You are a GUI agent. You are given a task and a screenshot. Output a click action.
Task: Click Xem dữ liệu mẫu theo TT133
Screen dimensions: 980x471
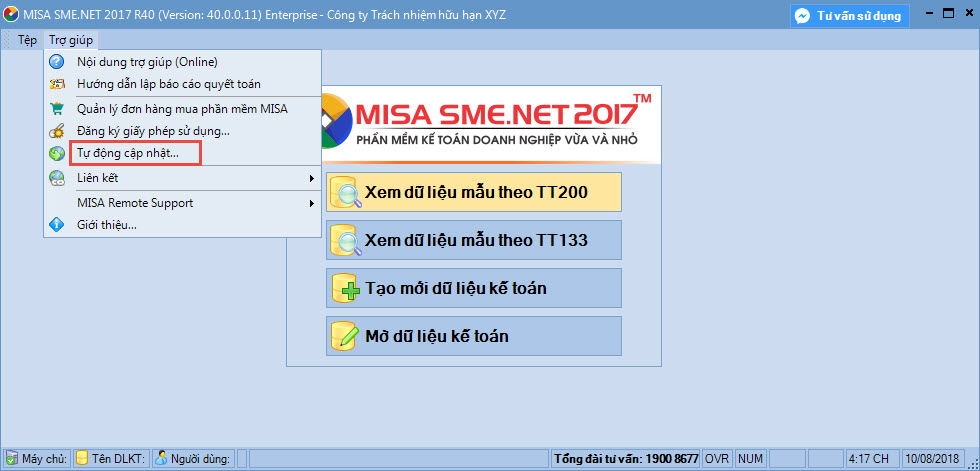[x=474, y=240]
